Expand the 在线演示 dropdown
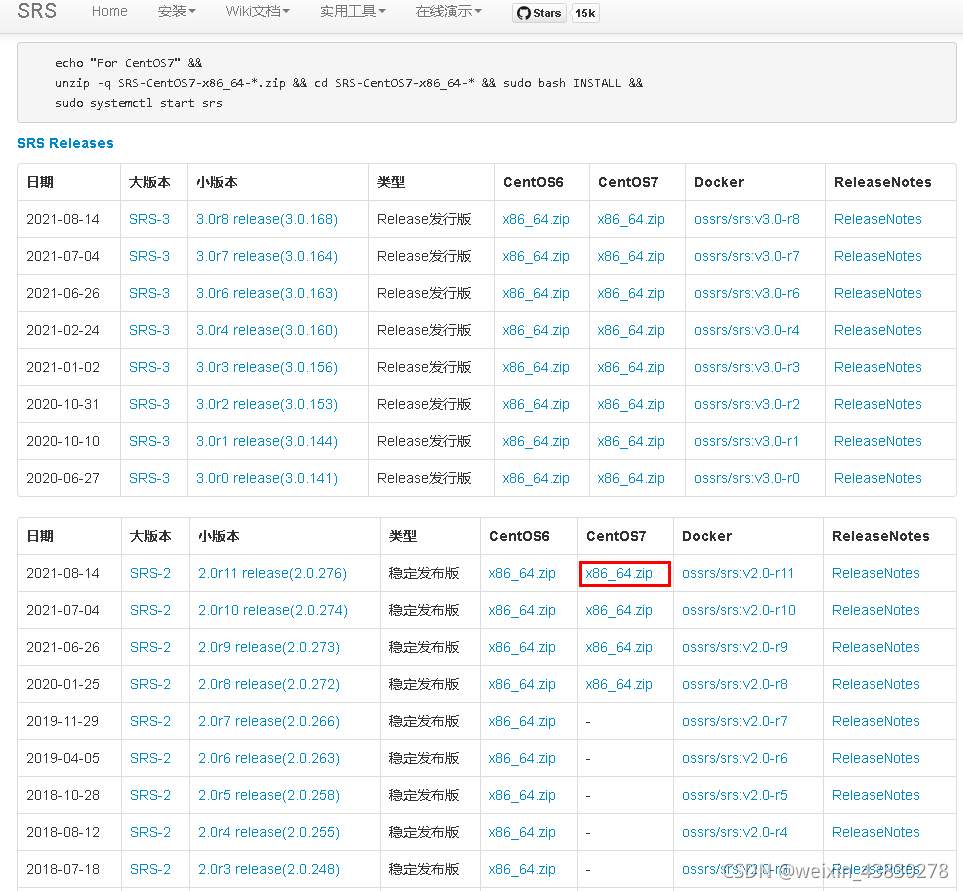963x891 pixels. click(x=448, y=12)
